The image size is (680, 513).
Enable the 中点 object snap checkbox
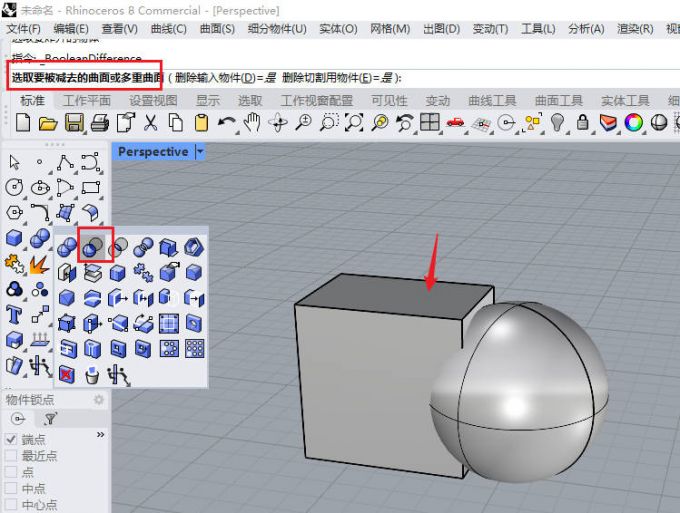[x=11, y=489]
